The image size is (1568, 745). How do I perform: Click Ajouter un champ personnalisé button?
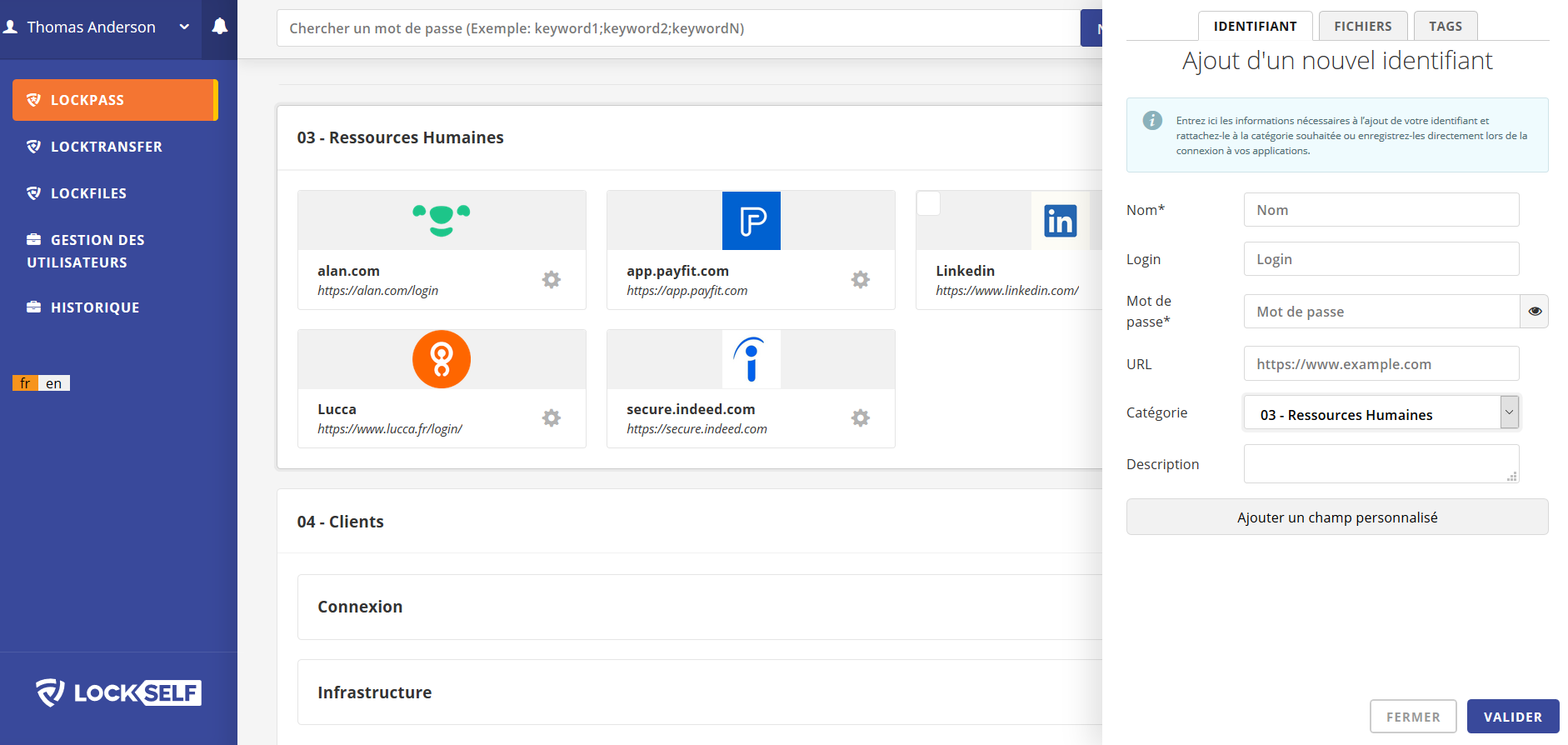pos(1336,517)
